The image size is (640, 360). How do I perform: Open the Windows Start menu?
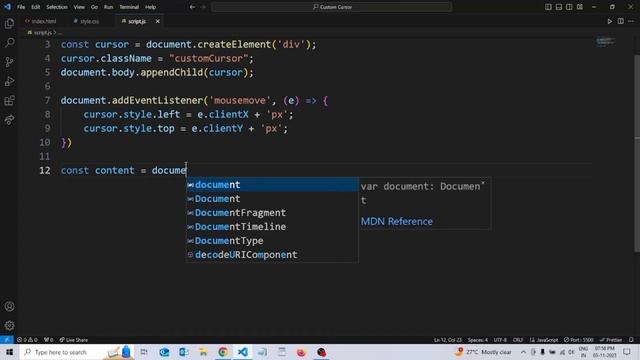[x=9, y=352]
